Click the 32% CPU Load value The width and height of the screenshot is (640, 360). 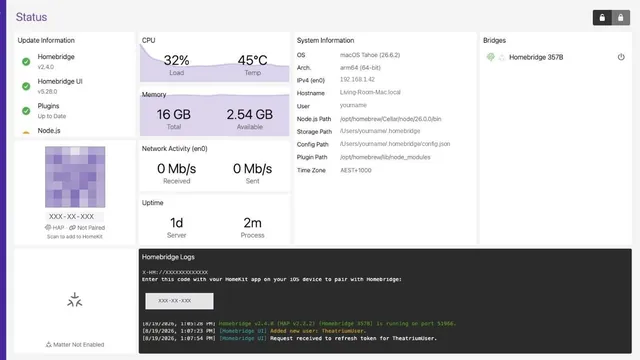(x=176, y=60)
